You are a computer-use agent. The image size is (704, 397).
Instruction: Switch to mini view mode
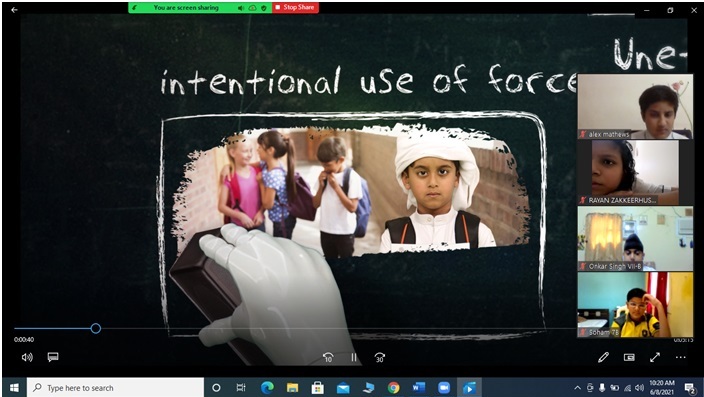(x=629, y=357)
